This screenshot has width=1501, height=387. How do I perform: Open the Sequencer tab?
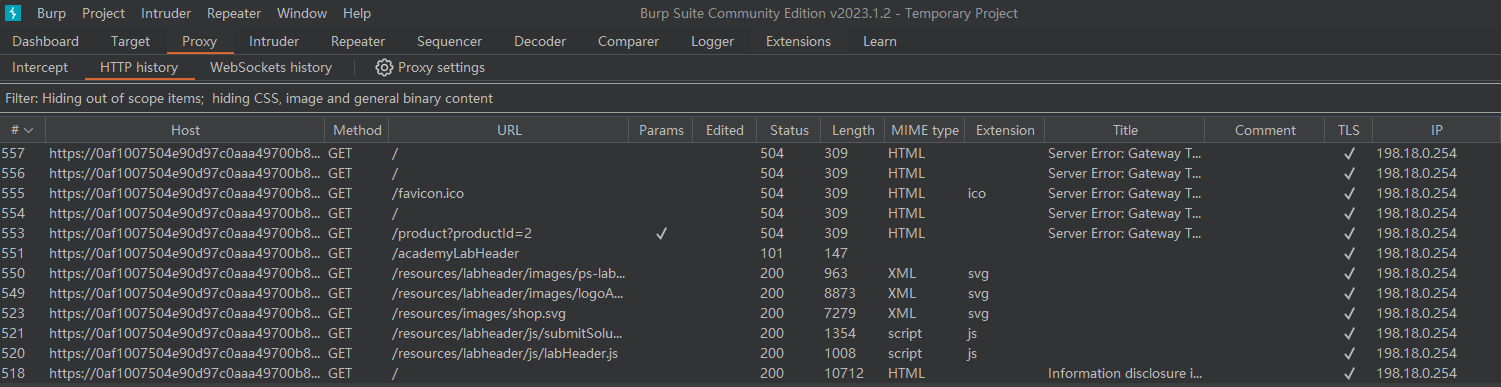point(449,41)
